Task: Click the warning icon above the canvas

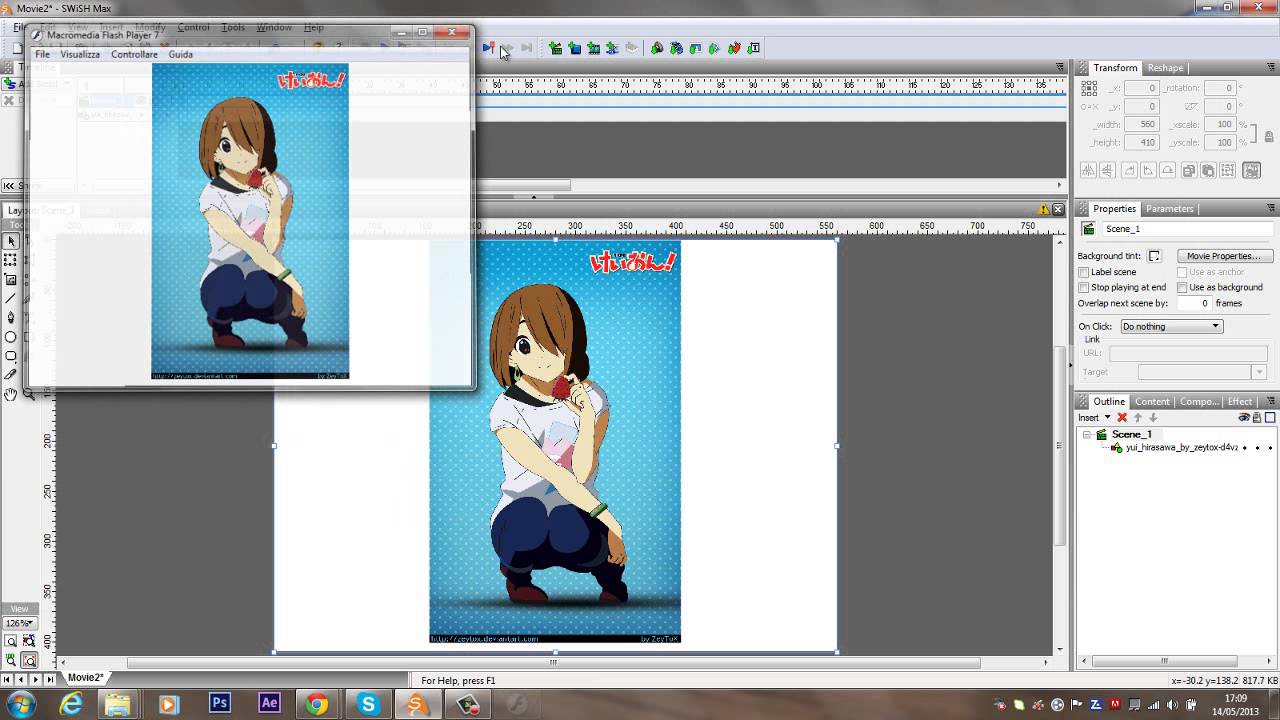Action: point(1044,210)
